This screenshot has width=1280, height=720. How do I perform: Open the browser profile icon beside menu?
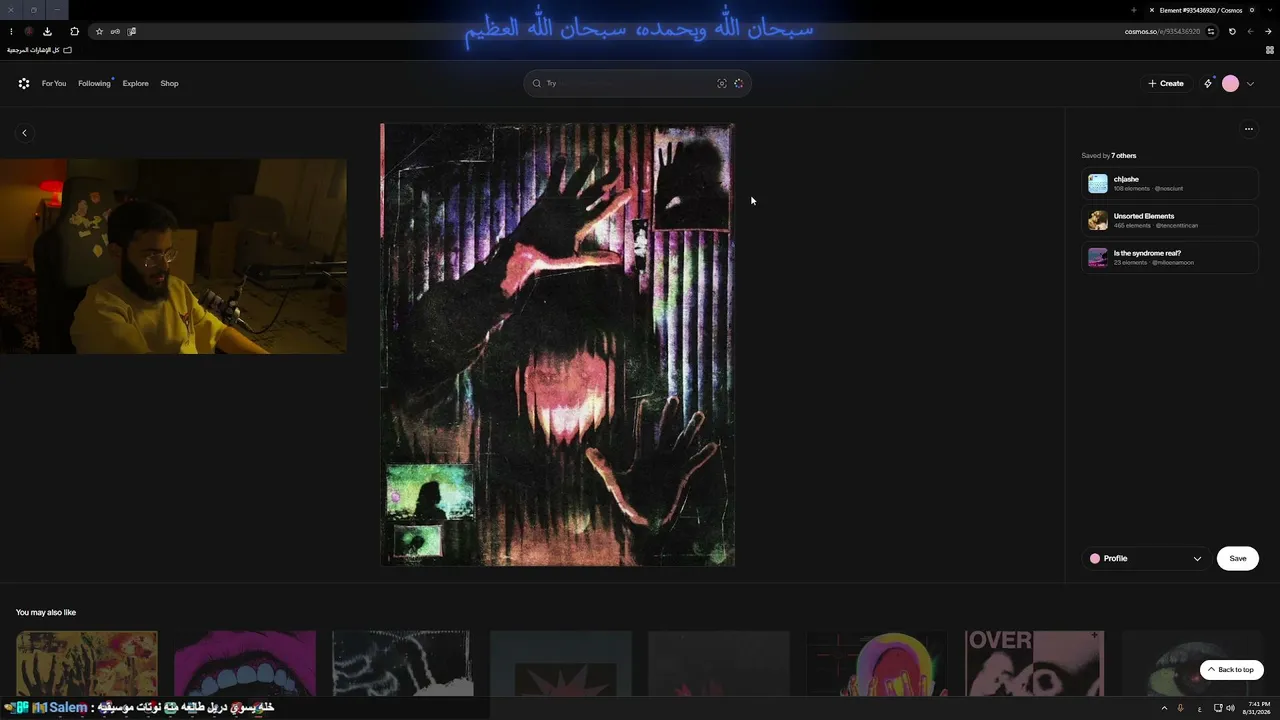tap(29, 31)
